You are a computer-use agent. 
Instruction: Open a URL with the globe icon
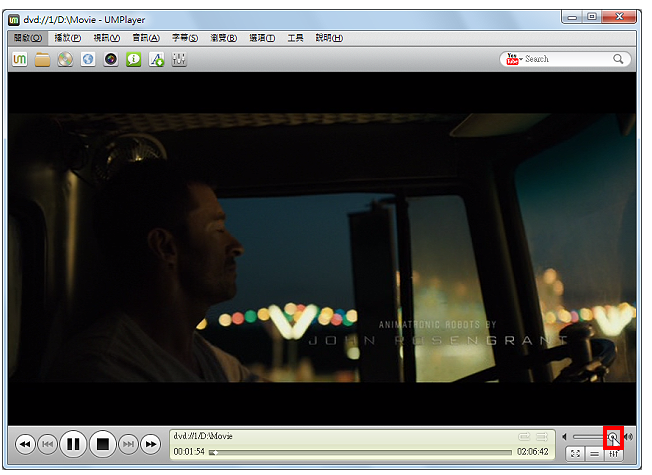[x=88, y=59]
